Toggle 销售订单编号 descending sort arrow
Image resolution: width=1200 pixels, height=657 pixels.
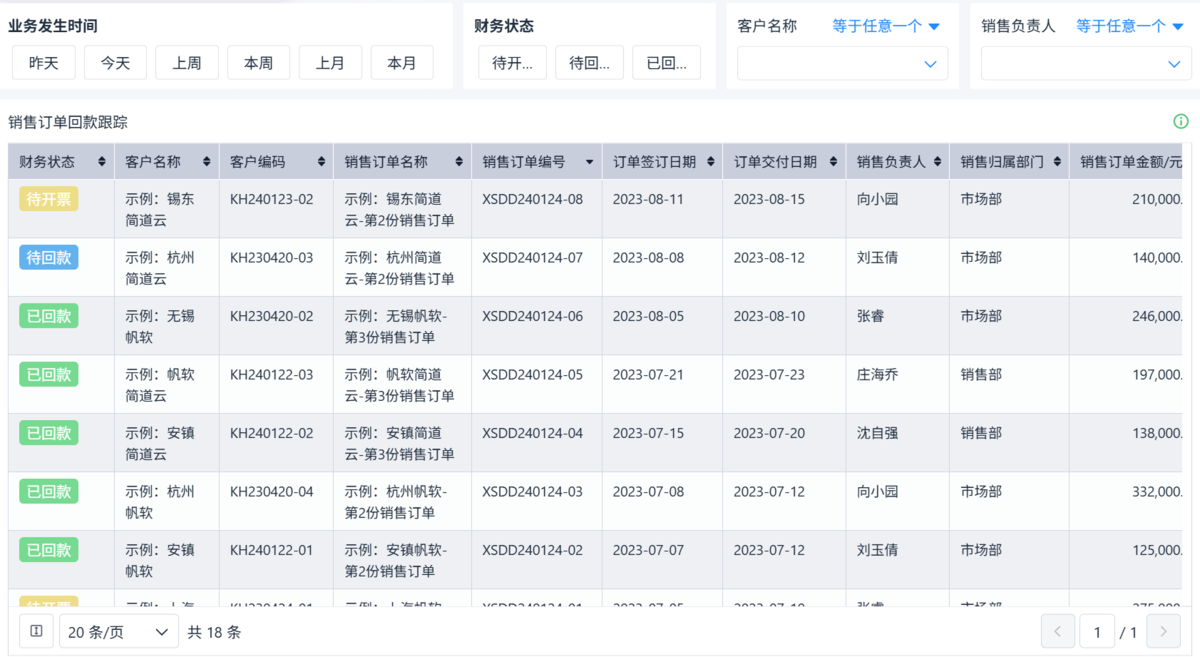pos(590,162)
